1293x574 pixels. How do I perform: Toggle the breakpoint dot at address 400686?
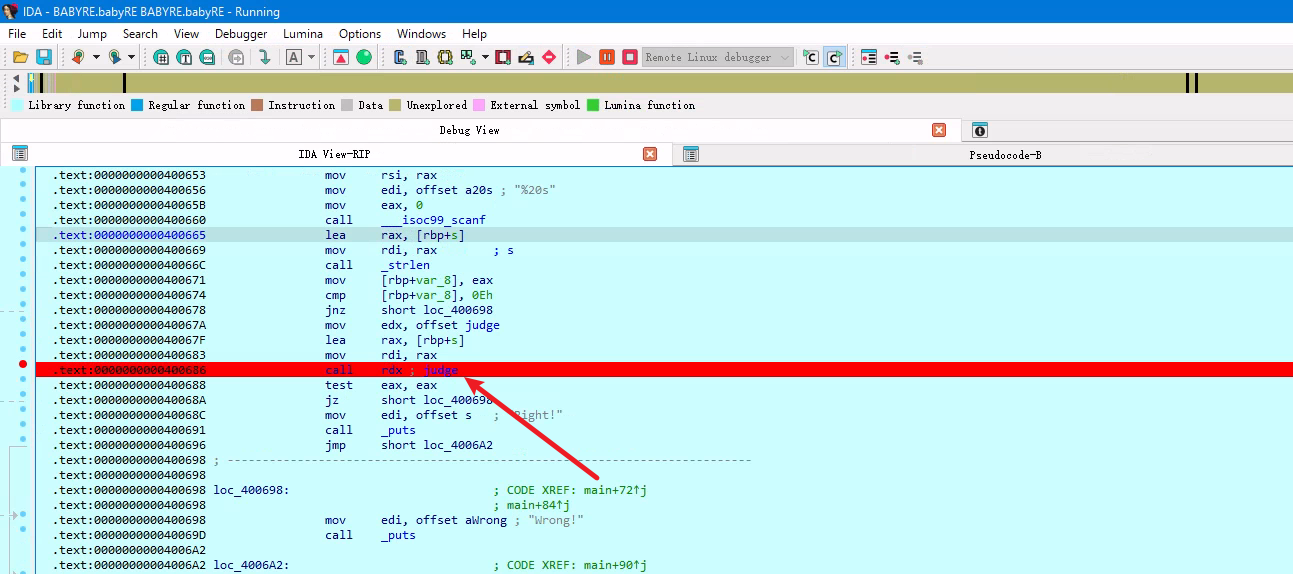(x=23, y=365)
